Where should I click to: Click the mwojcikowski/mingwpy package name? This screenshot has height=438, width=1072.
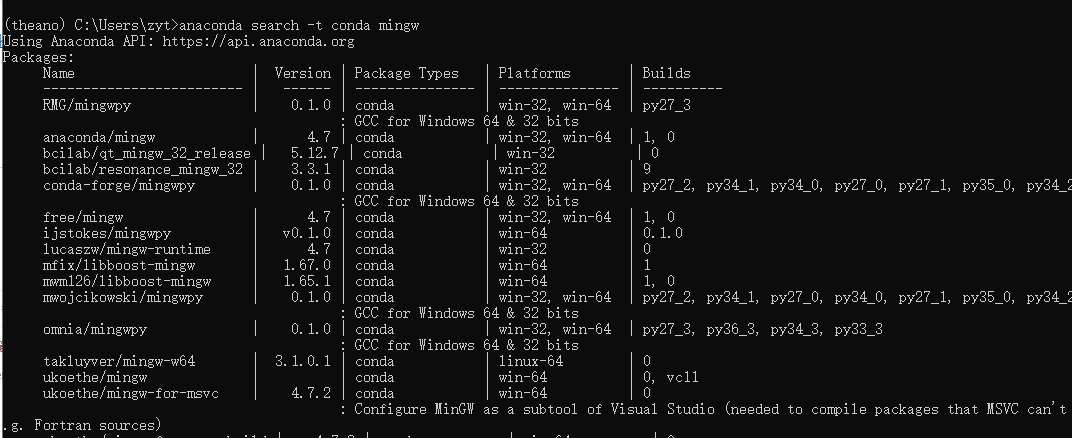coord(123,297)
